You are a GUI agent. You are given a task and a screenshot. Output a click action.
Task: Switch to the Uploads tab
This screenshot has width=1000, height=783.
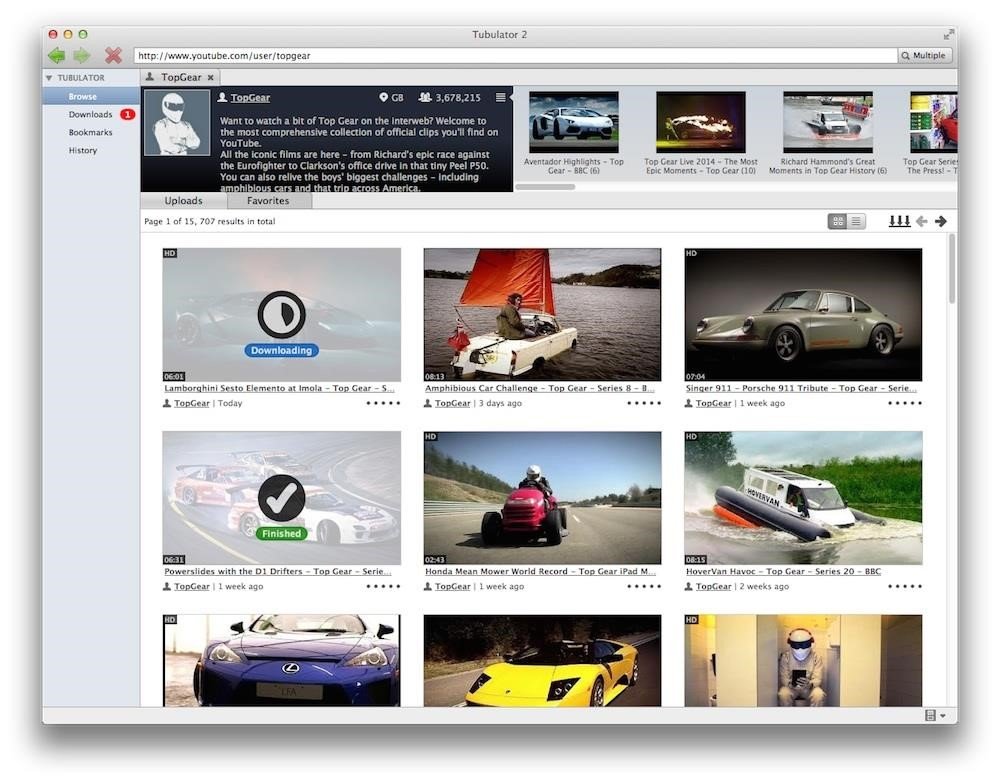184,200
